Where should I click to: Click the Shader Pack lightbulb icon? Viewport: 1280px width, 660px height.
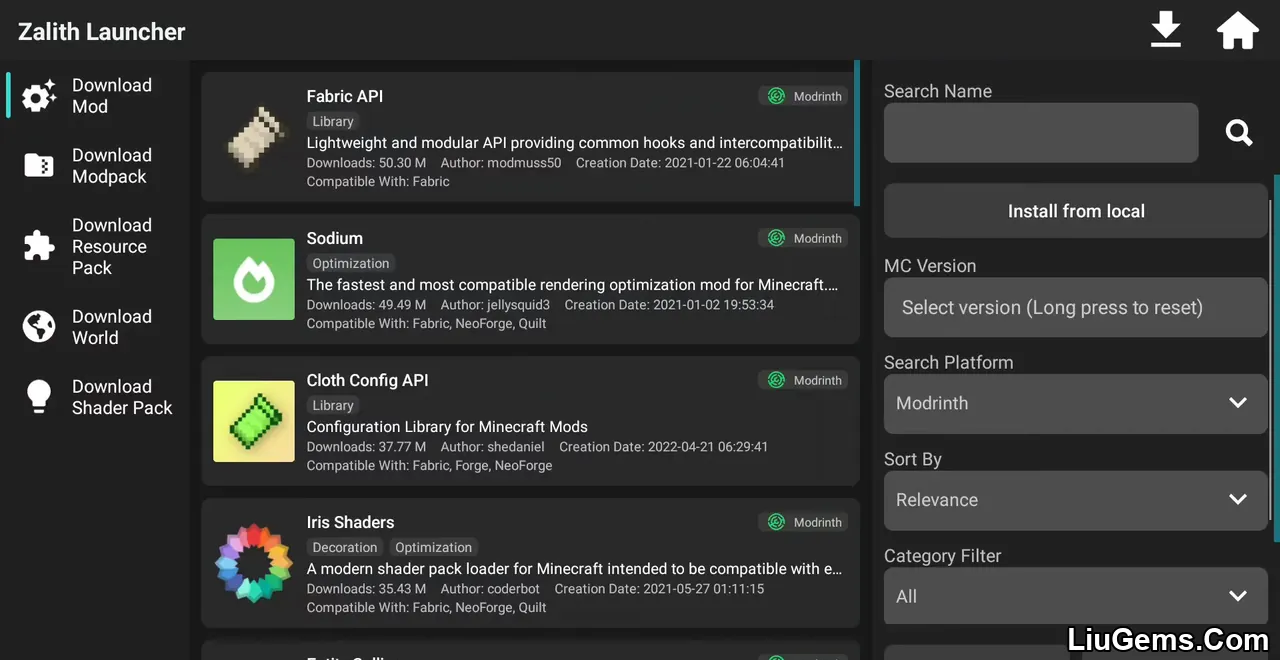click(x=39, y=396)
